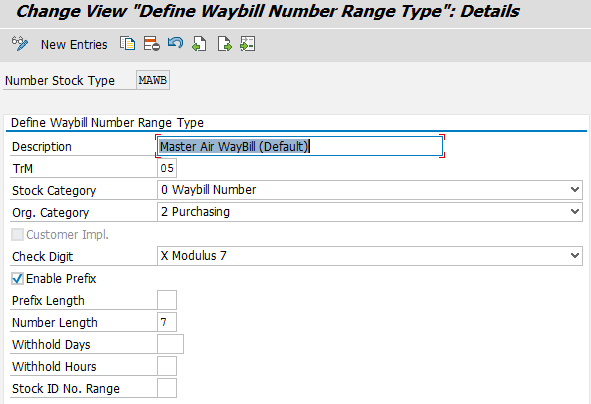Click the Display/Change toggle glasses-pencil icon
The width and height of the screenshot is (591, 404).
20,44
